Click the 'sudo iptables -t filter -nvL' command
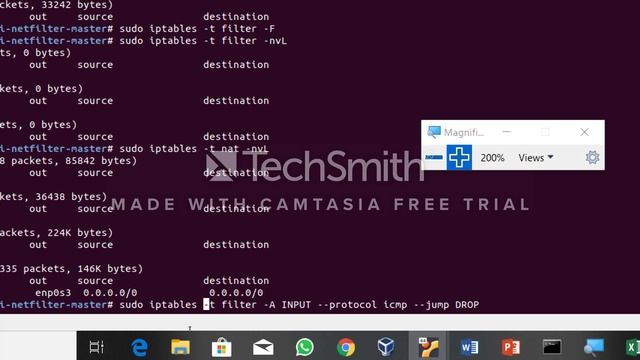640x360 pixels. (x=203, y=41)
